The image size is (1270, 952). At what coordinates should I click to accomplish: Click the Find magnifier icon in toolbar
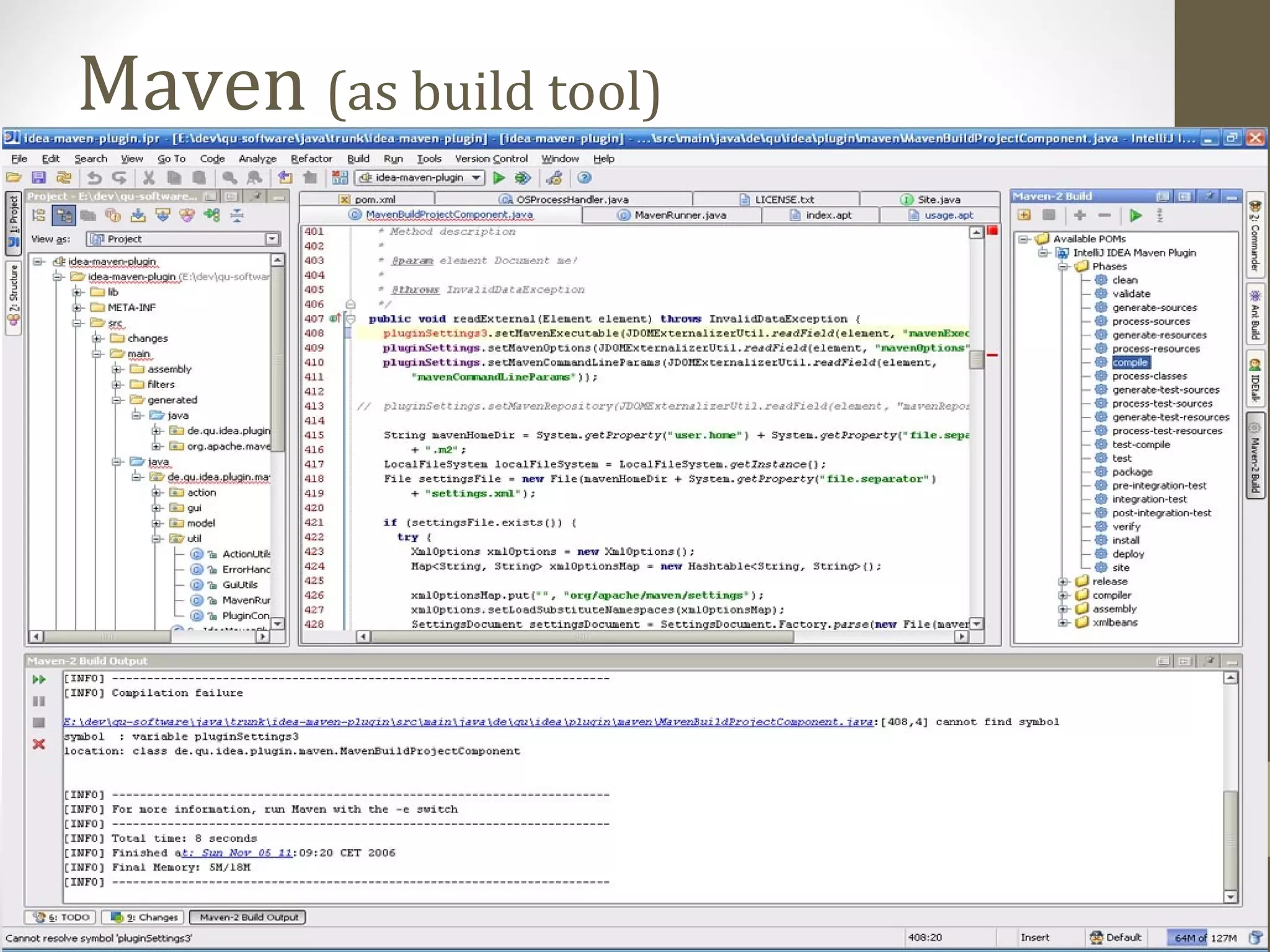point(229,178)
